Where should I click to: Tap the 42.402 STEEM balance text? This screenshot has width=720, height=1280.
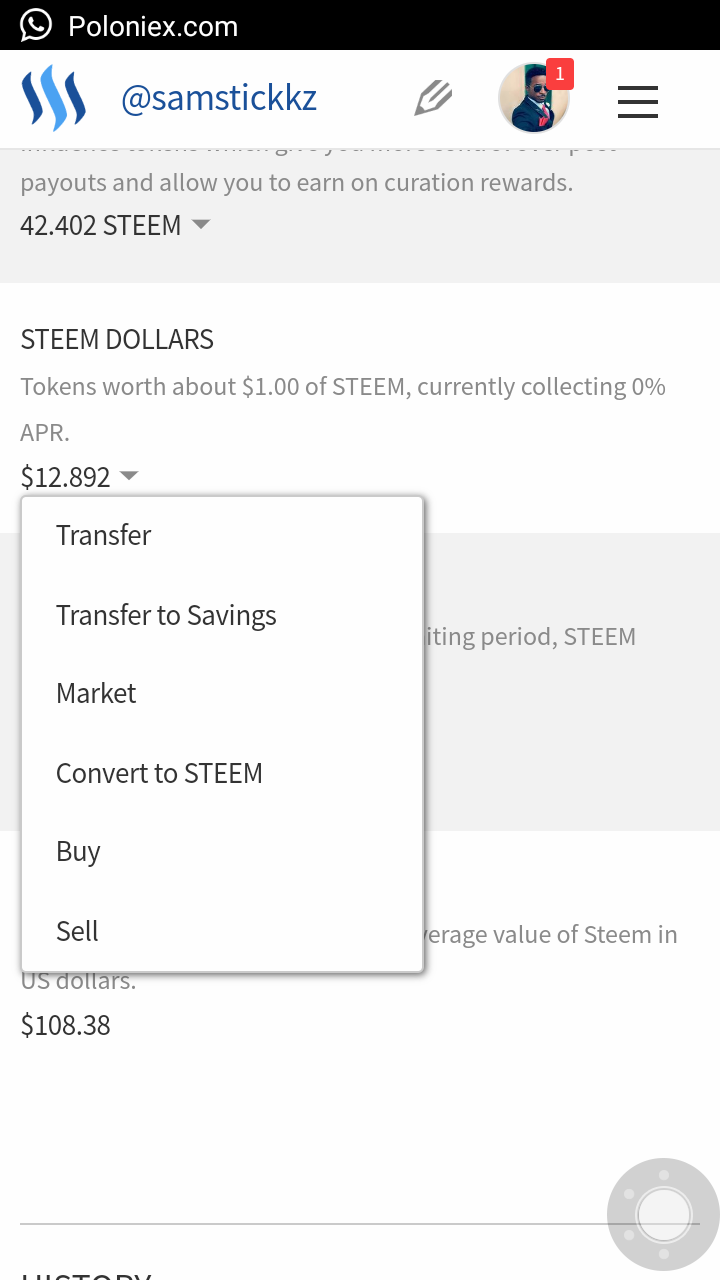101,225
